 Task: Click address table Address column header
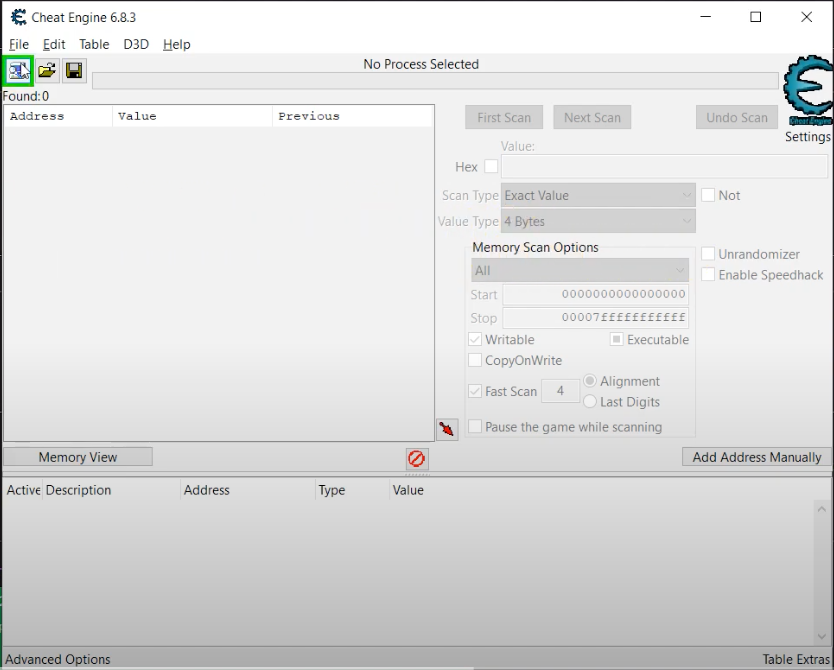248,490
